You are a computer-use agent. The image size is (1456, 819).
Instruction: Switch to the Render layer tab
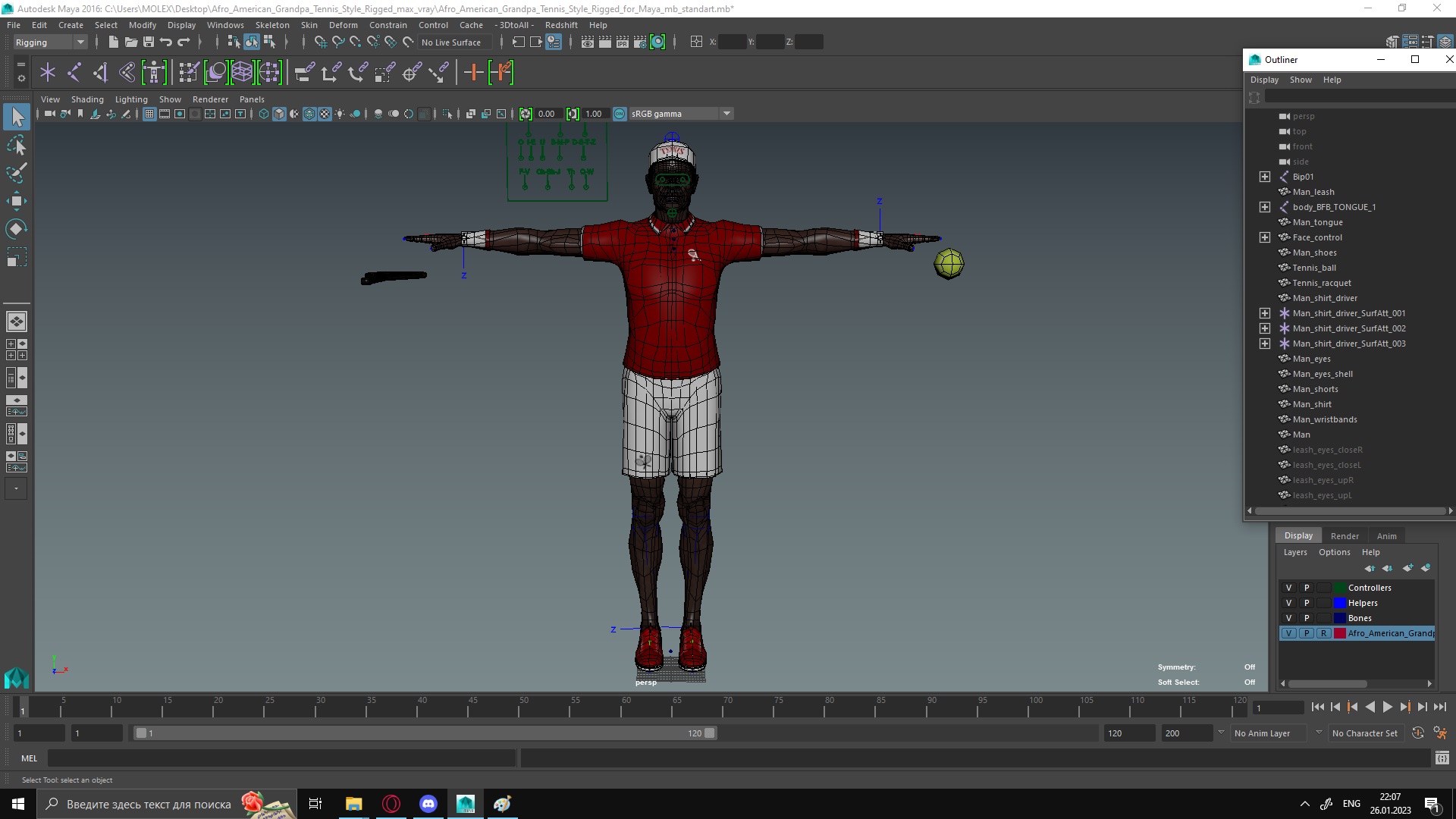(x=1345, y=535)
